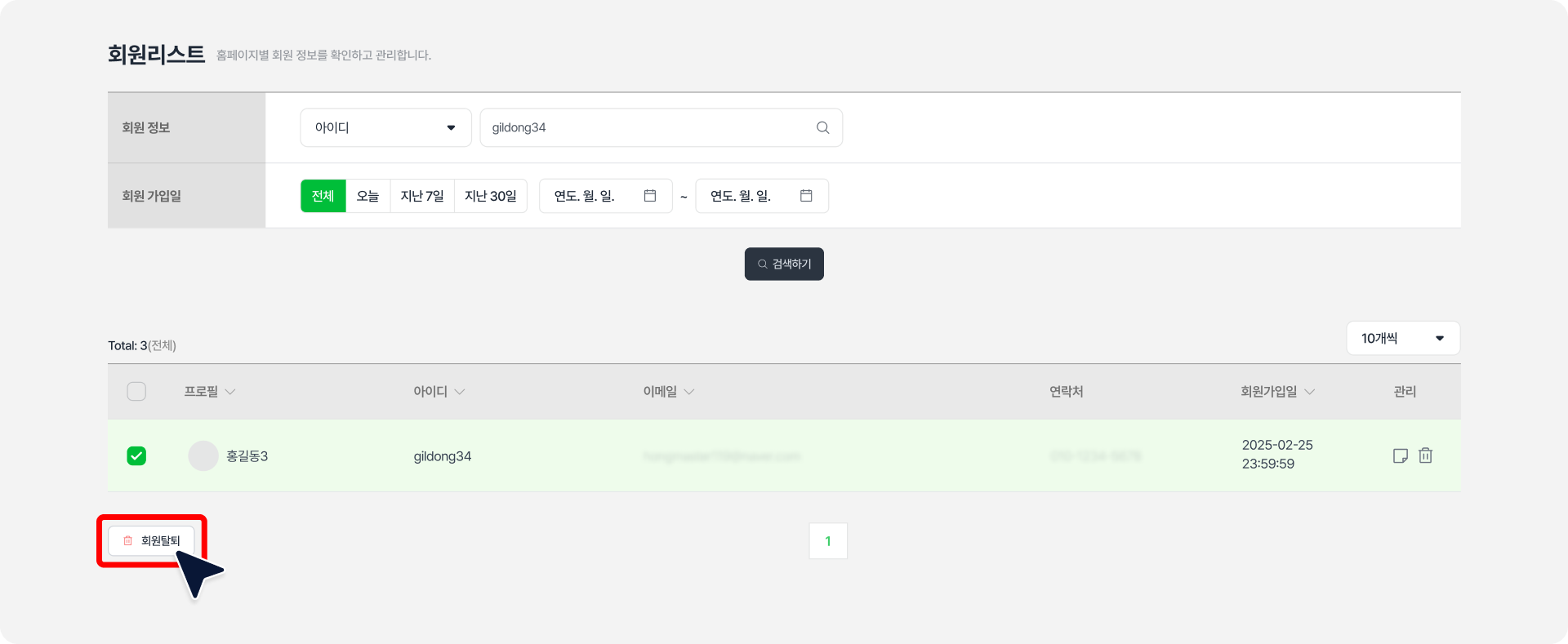Image resolution: width=1568 pixels, height=644 pixels.
Task: Select the 지난 7일 date filter
Action: coord(422,196)
